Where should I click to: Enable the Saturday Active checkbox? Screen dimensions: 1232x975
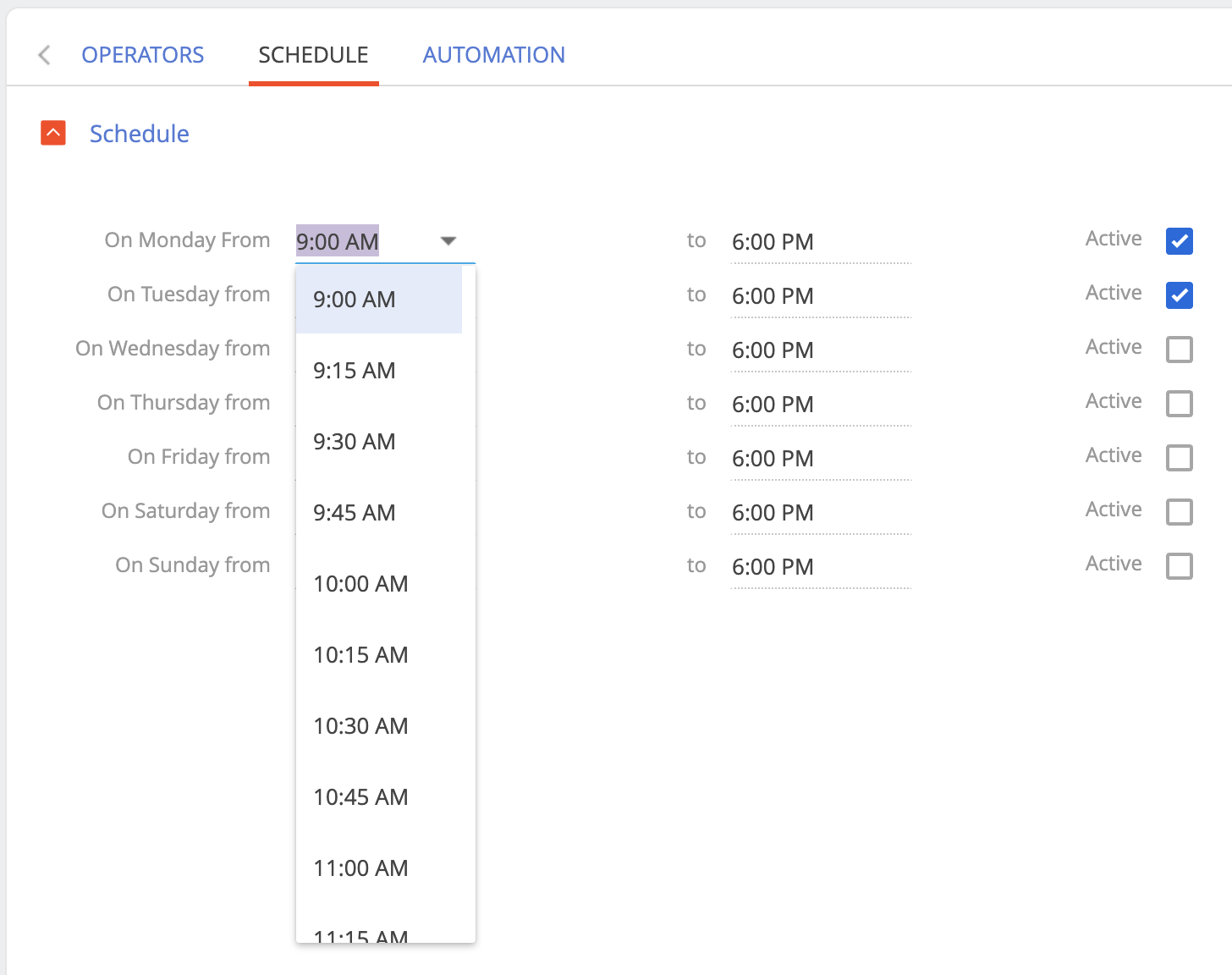[x=1179, y=512]
